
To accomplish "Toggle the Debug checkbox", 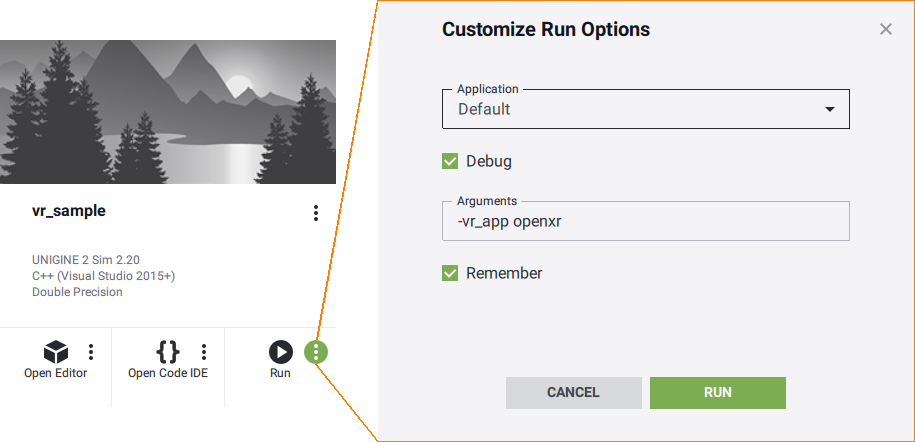I will (450, 161).
